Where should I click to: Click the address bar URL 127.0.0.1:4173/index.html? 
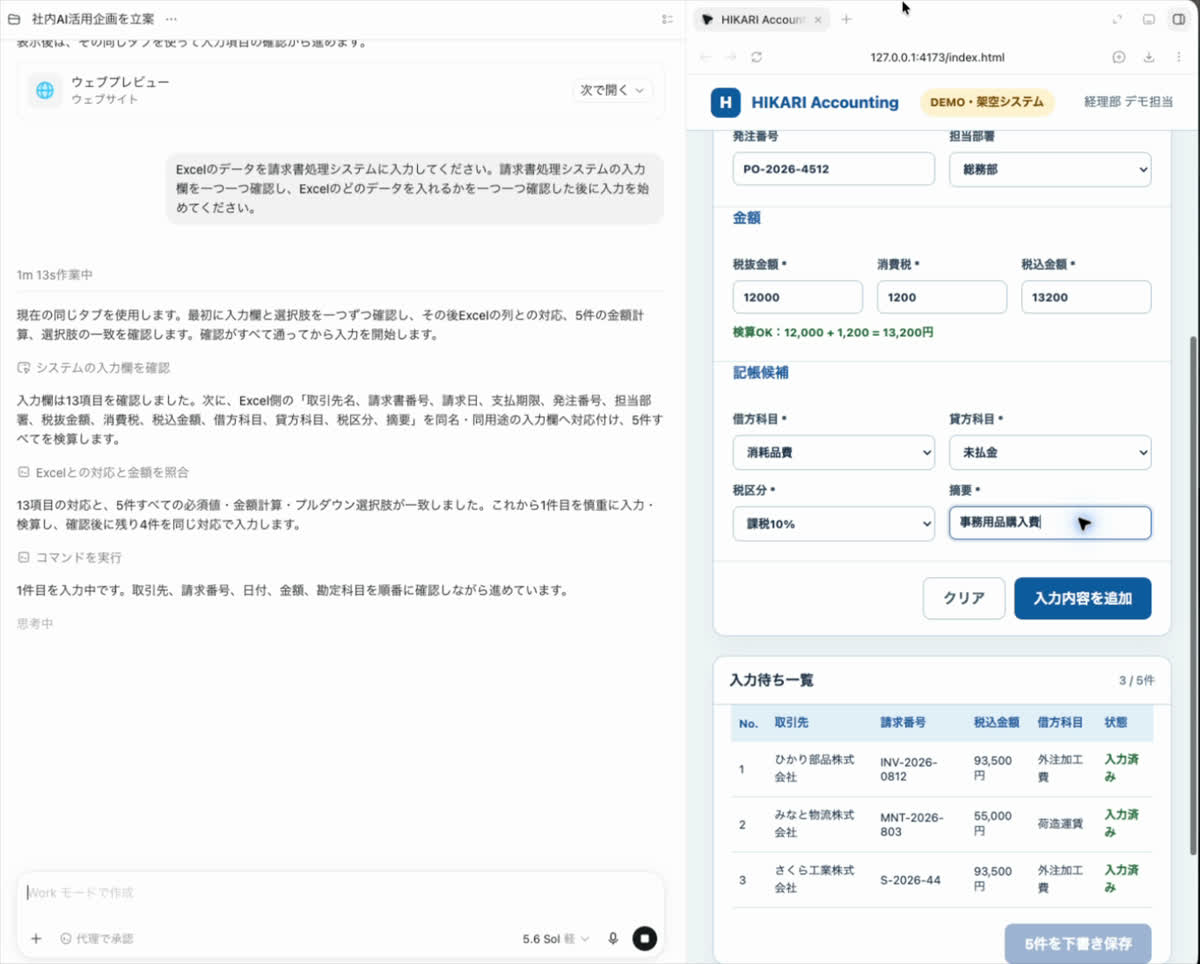(937, 58)
